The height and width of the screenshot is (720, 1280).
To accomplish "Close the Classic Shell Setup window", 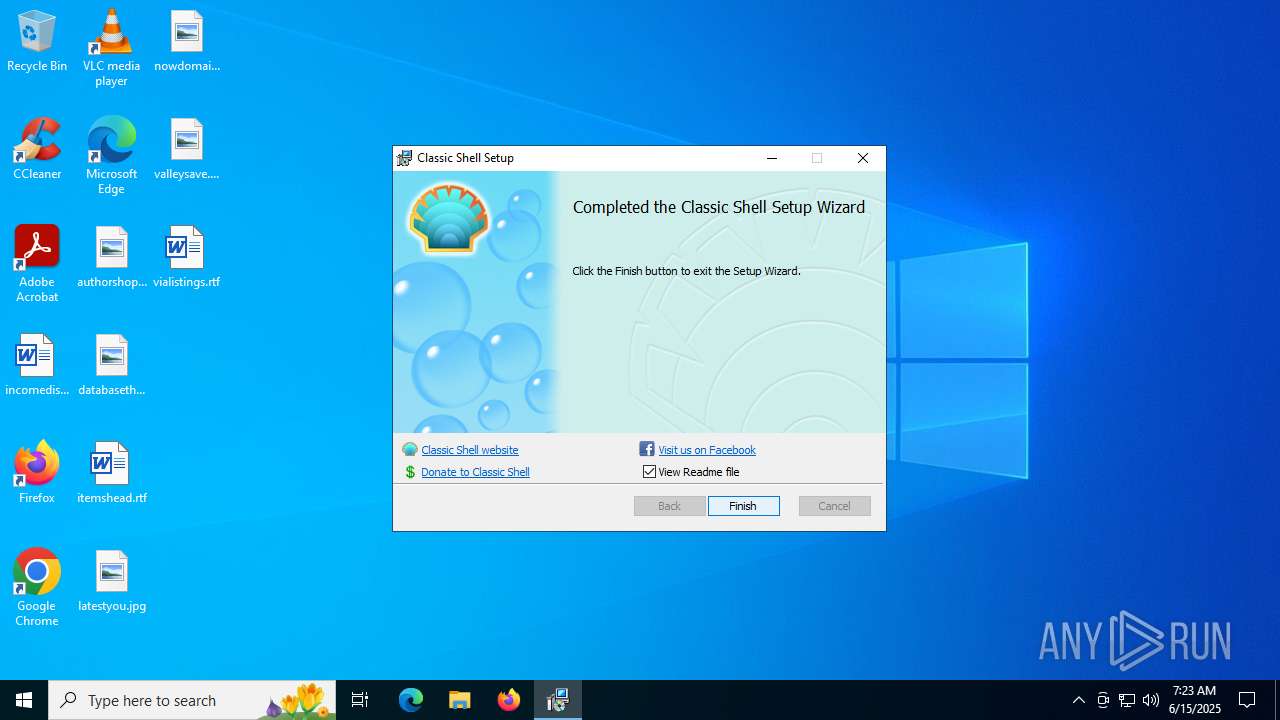I will point(863,158).
